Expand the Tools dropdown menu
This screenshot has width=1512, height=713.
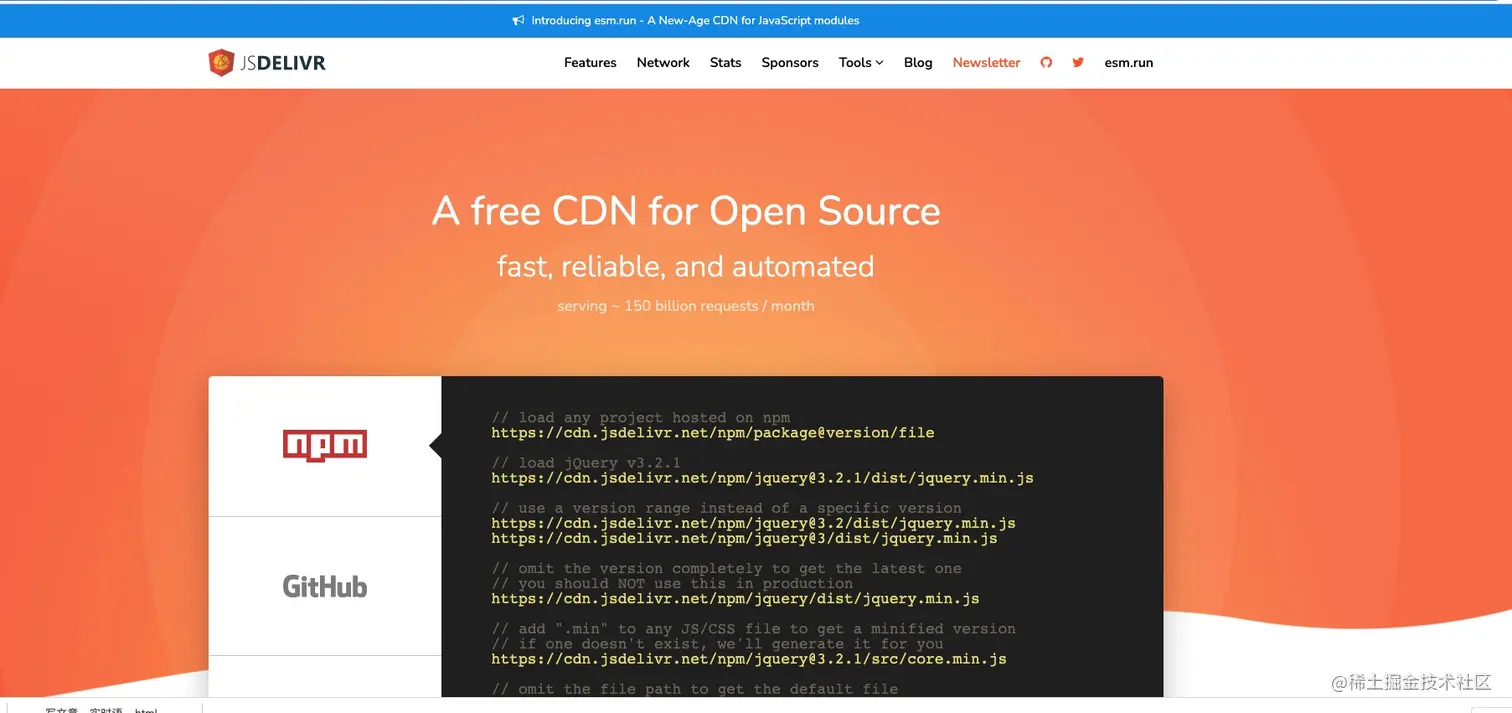point(861,62)
